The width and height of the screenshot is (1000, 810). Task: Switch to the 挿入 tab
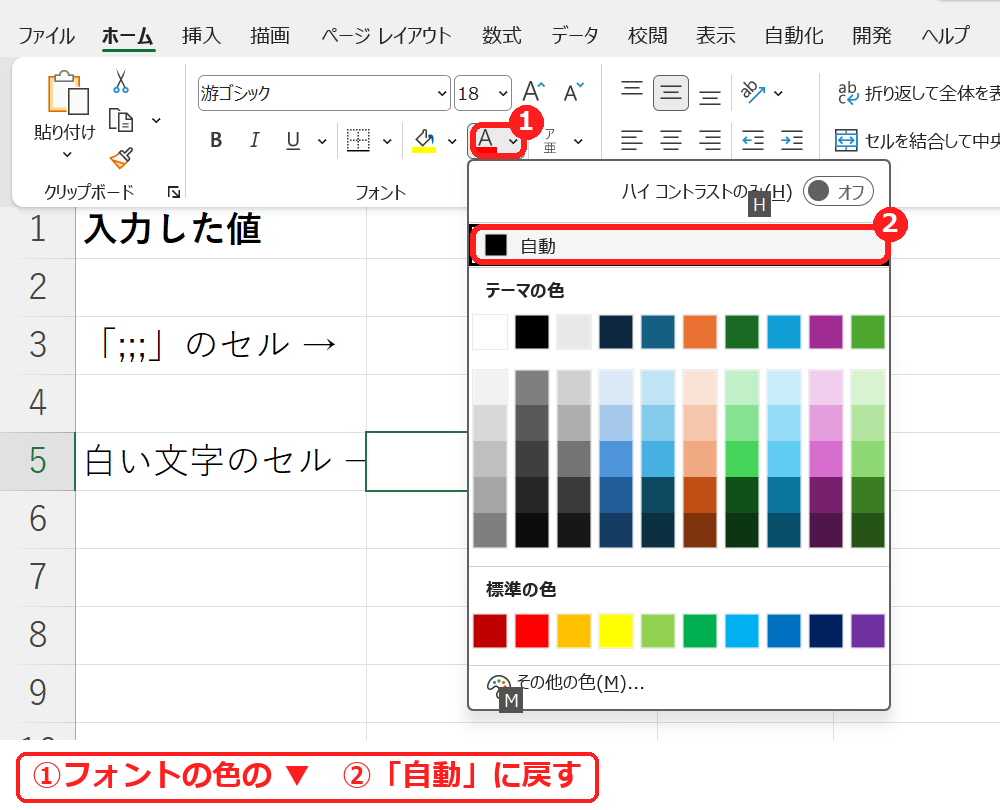pyautogui.click(x=202, y=35)
